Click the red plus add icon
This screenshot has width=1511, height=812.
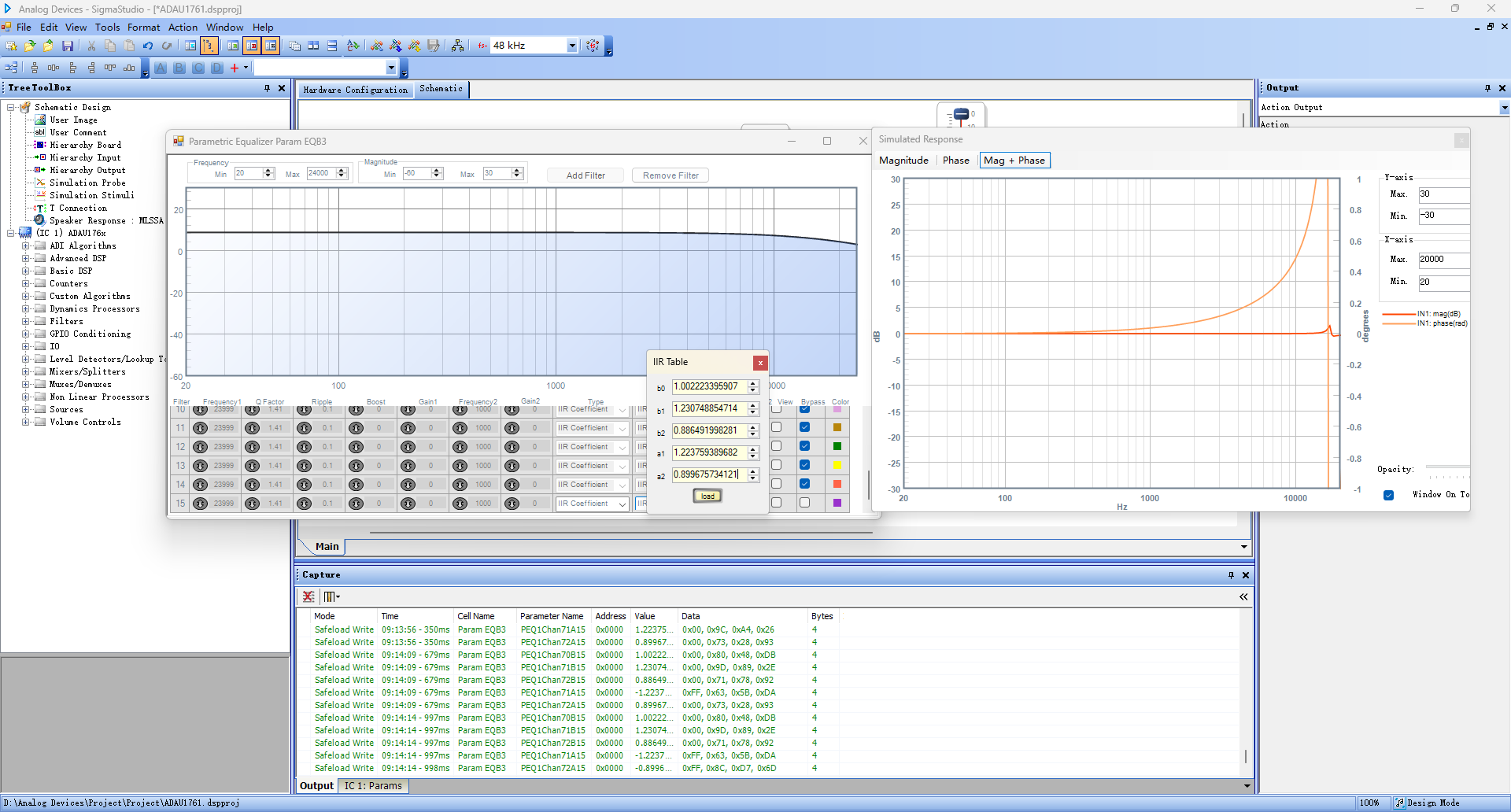point(235,68)
